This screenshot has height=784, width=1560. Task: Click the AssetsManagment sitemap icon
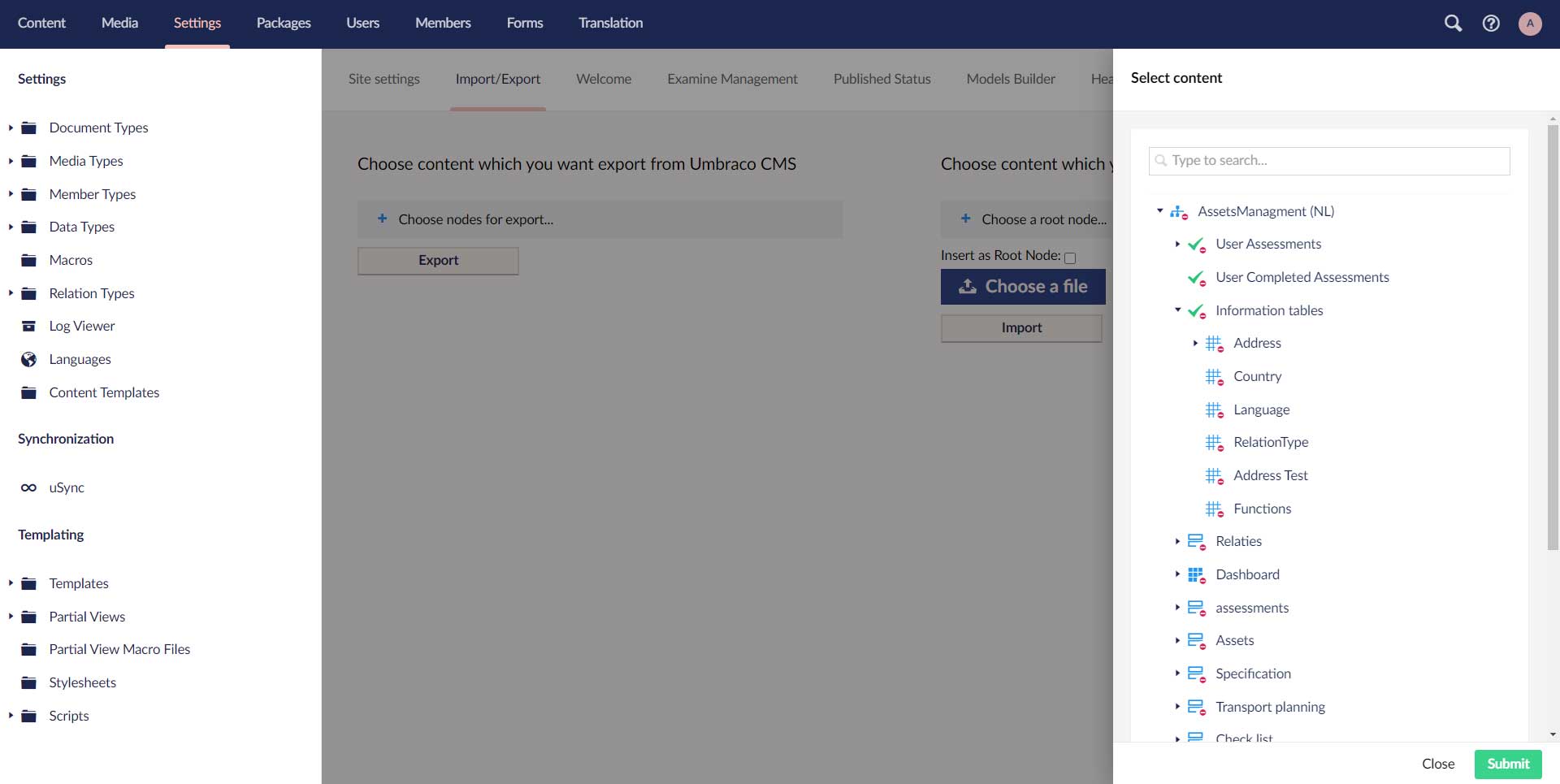1179,212
